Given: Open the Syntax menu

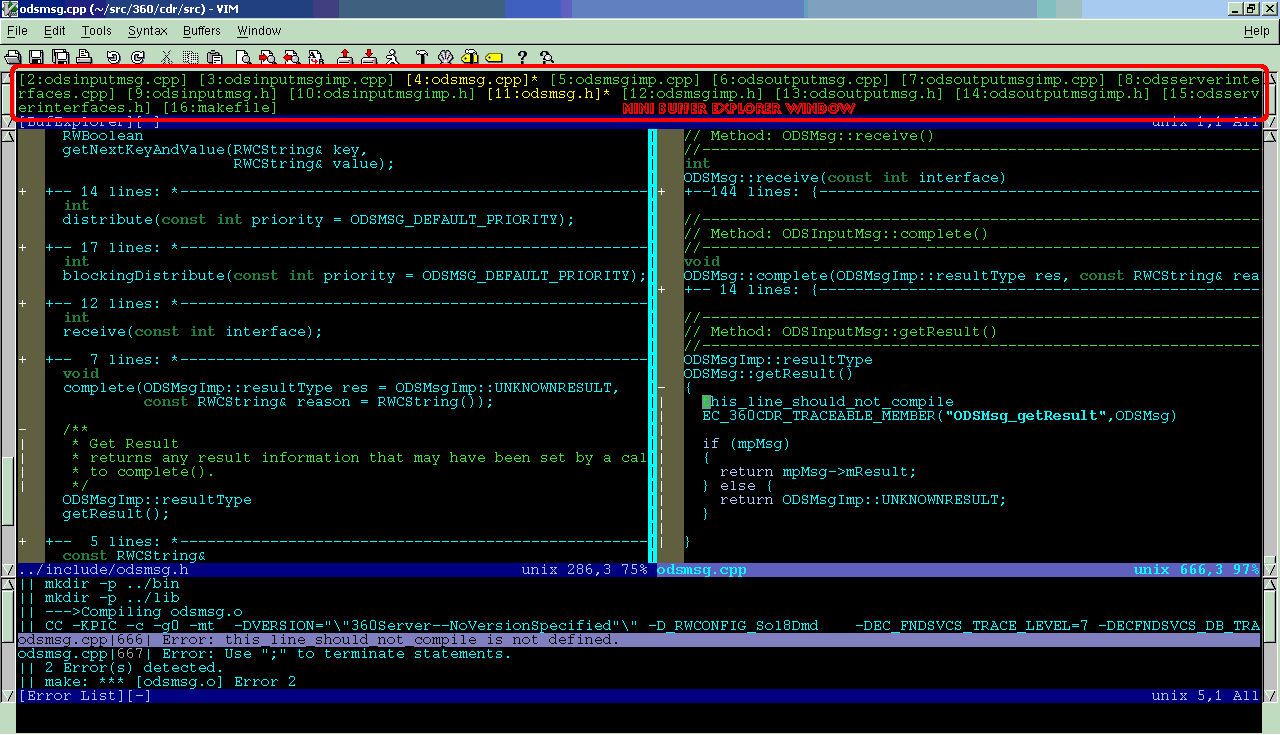Looking at the screenshot, I should pos(148,30).
